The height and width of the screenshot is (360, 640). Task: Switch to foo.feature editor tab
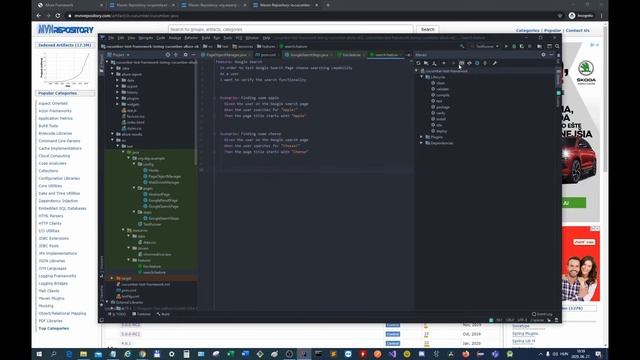click(351, 55)
